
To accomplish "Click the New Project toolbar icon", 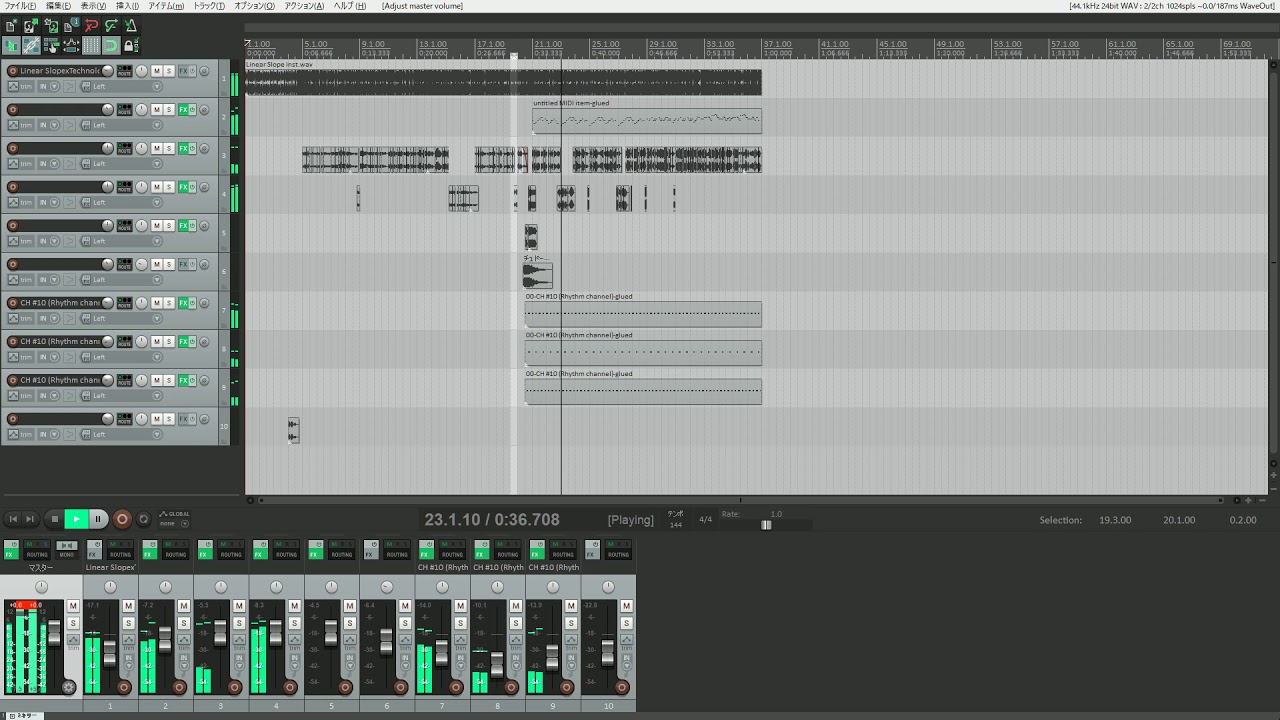I will pos(12,26).
